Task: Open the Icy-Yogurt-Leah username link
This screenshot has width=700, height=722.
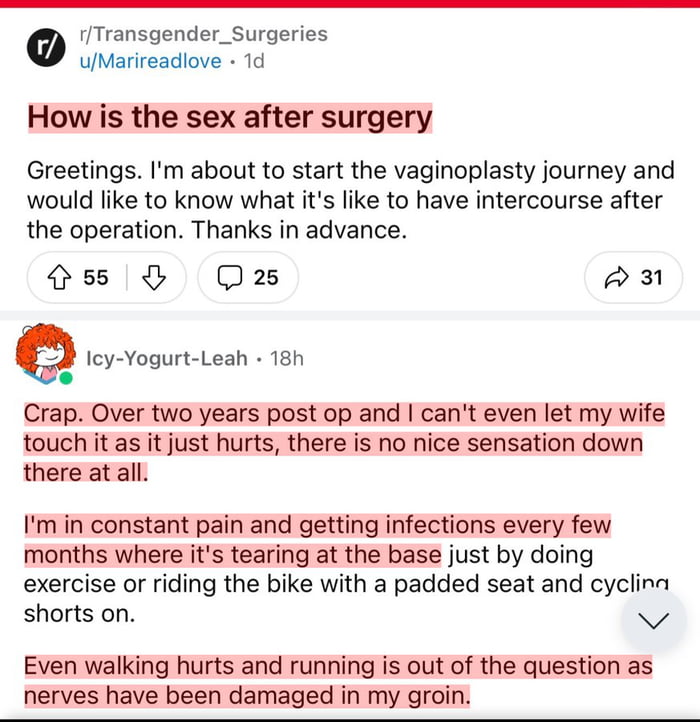Action: tap(167, 357)
